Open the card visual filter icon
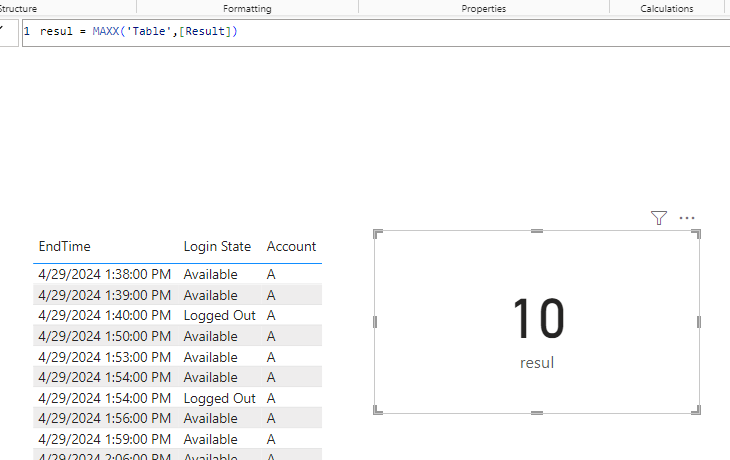This screenshot has height=460, width=730. (x=658, y=217)
